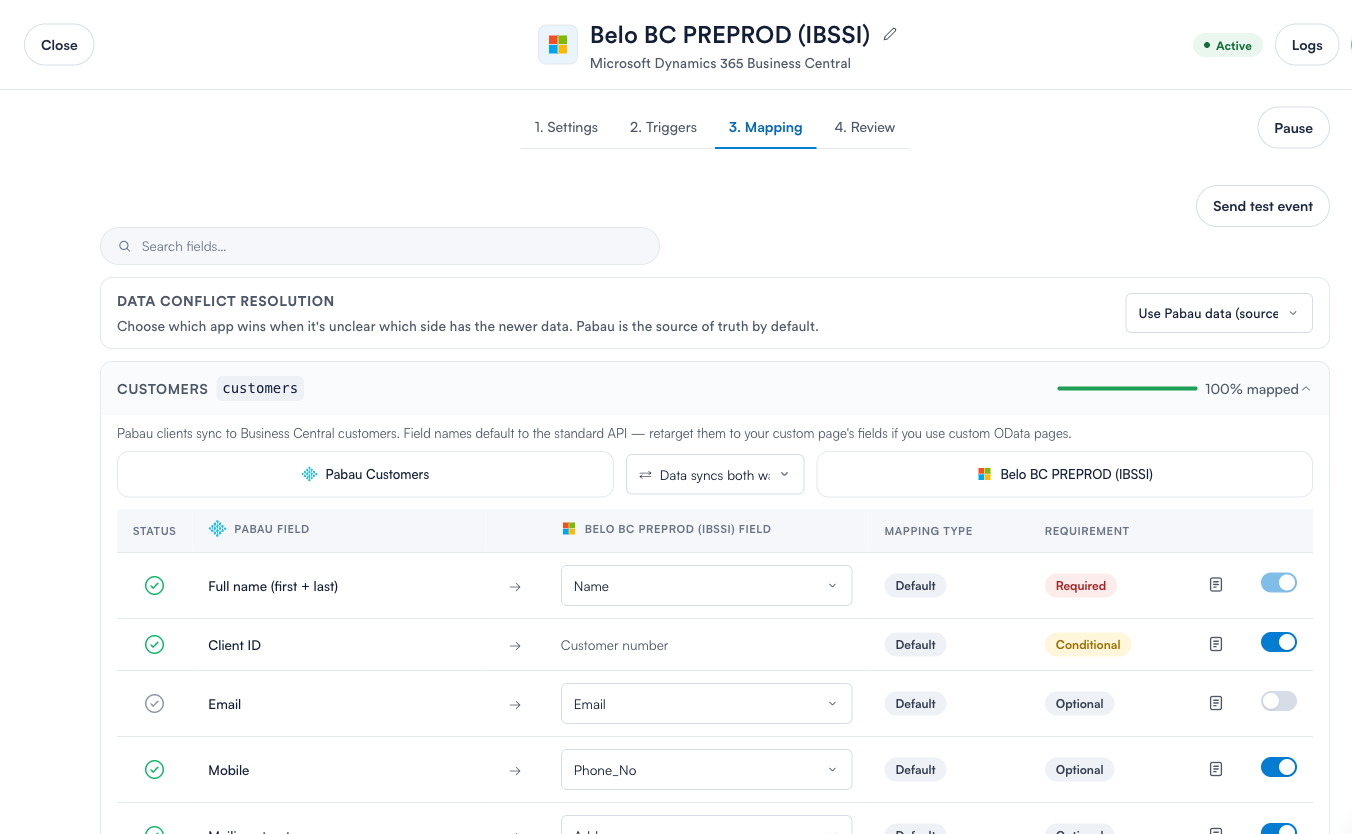Screen dimensions: 1352x834
Task: Click Default badge in Email row
Action: pos(915,704)
